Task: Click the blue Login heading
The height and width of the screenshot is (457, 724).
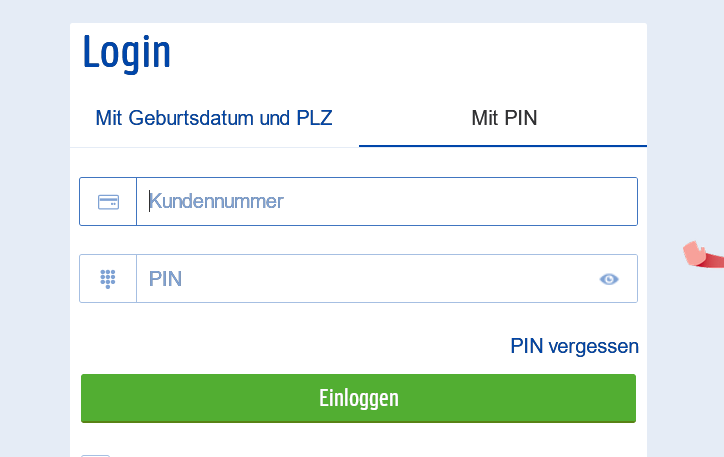Action: (127, 52)
